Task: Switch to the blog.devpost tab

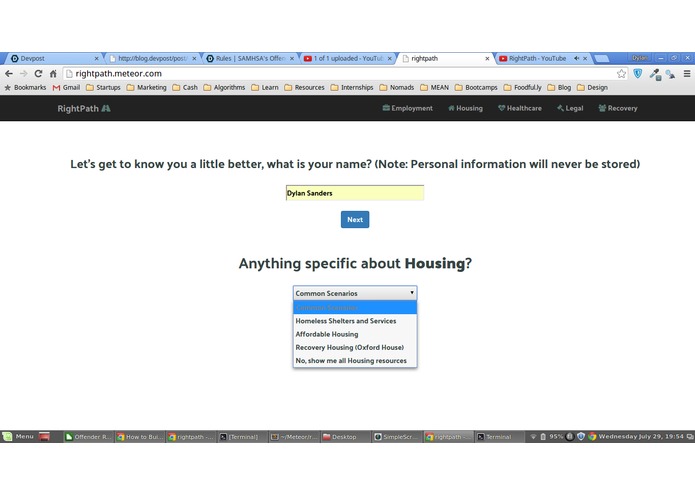Action: 151,58
